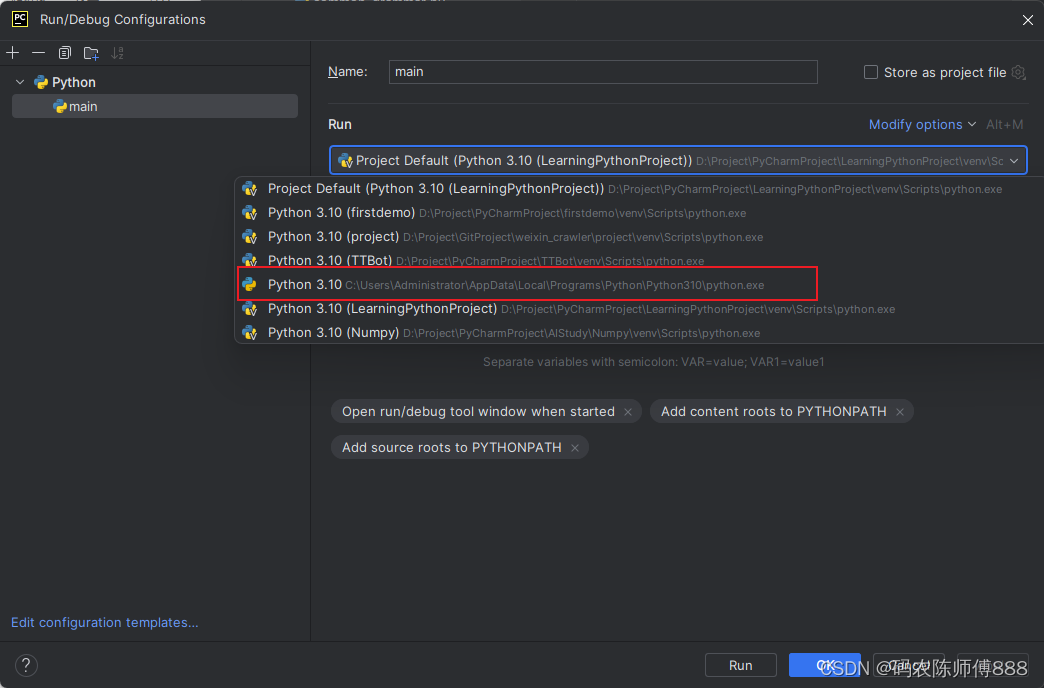Sort configurations alphabetically
This screenshot has width=1044, height=688.
pyautogui.click(x=117, y=53)
